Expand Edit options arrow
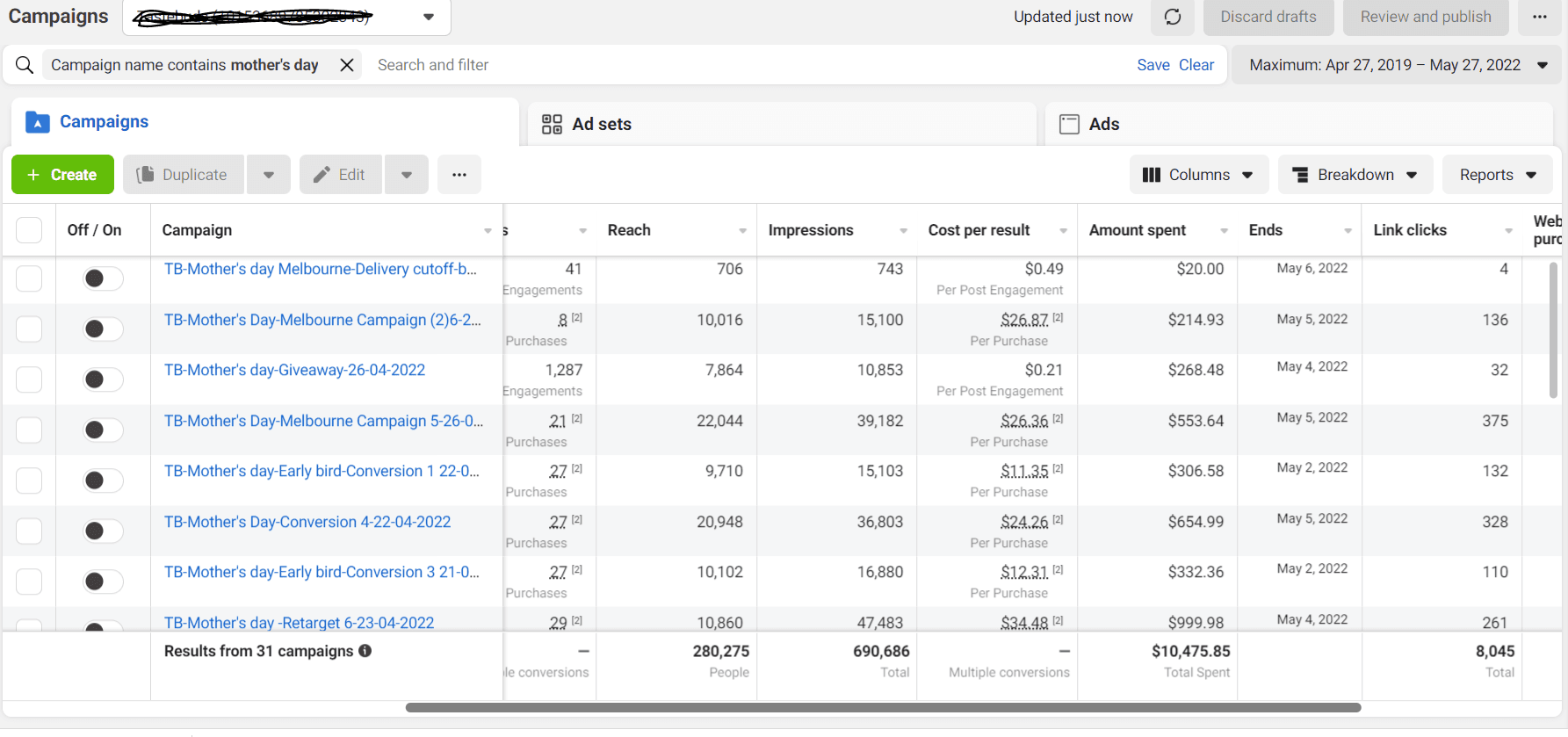Image resolution: width=1568 pixels, height=737 pixels. [407, 175]
